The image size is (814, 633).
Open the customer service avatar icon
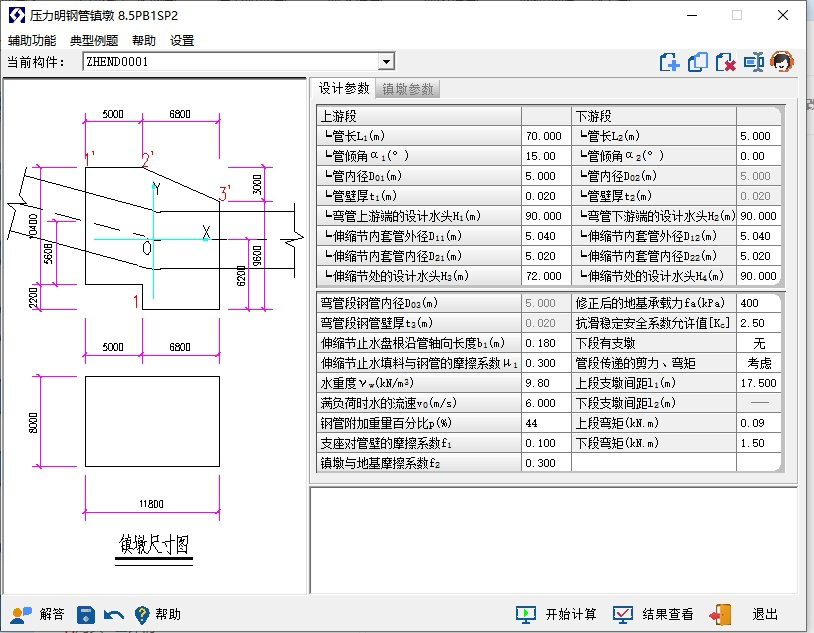782,62
